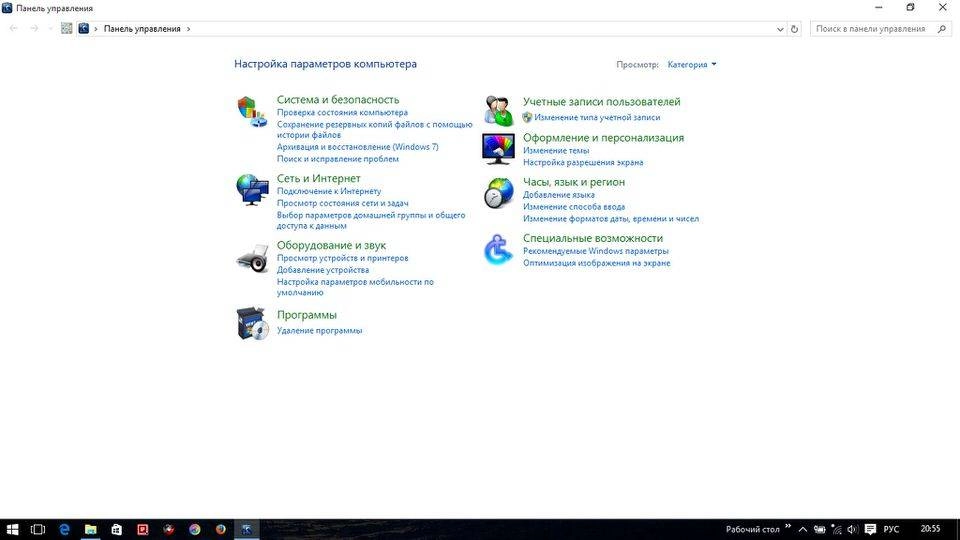Open the Windows Start menu
Screen dimensions: 960x540
[x=12, y=530]
